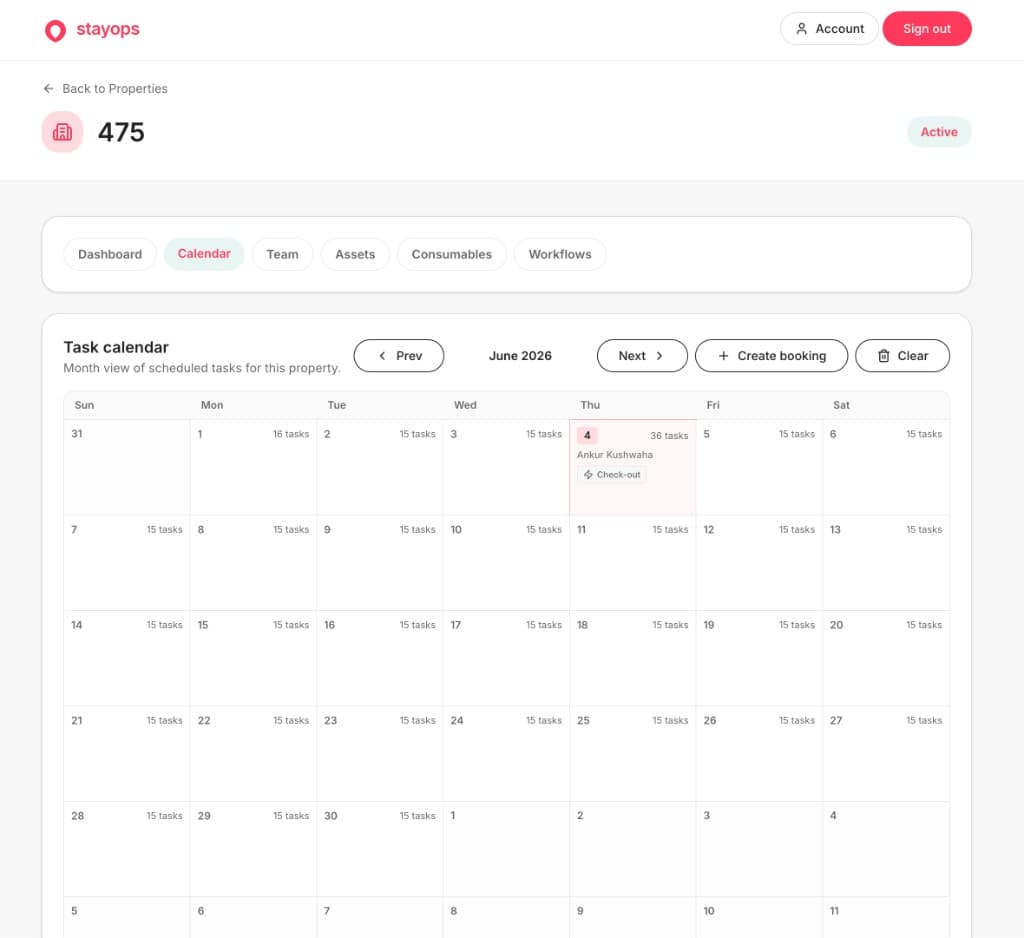Select June 2 on the calendar

379,467
